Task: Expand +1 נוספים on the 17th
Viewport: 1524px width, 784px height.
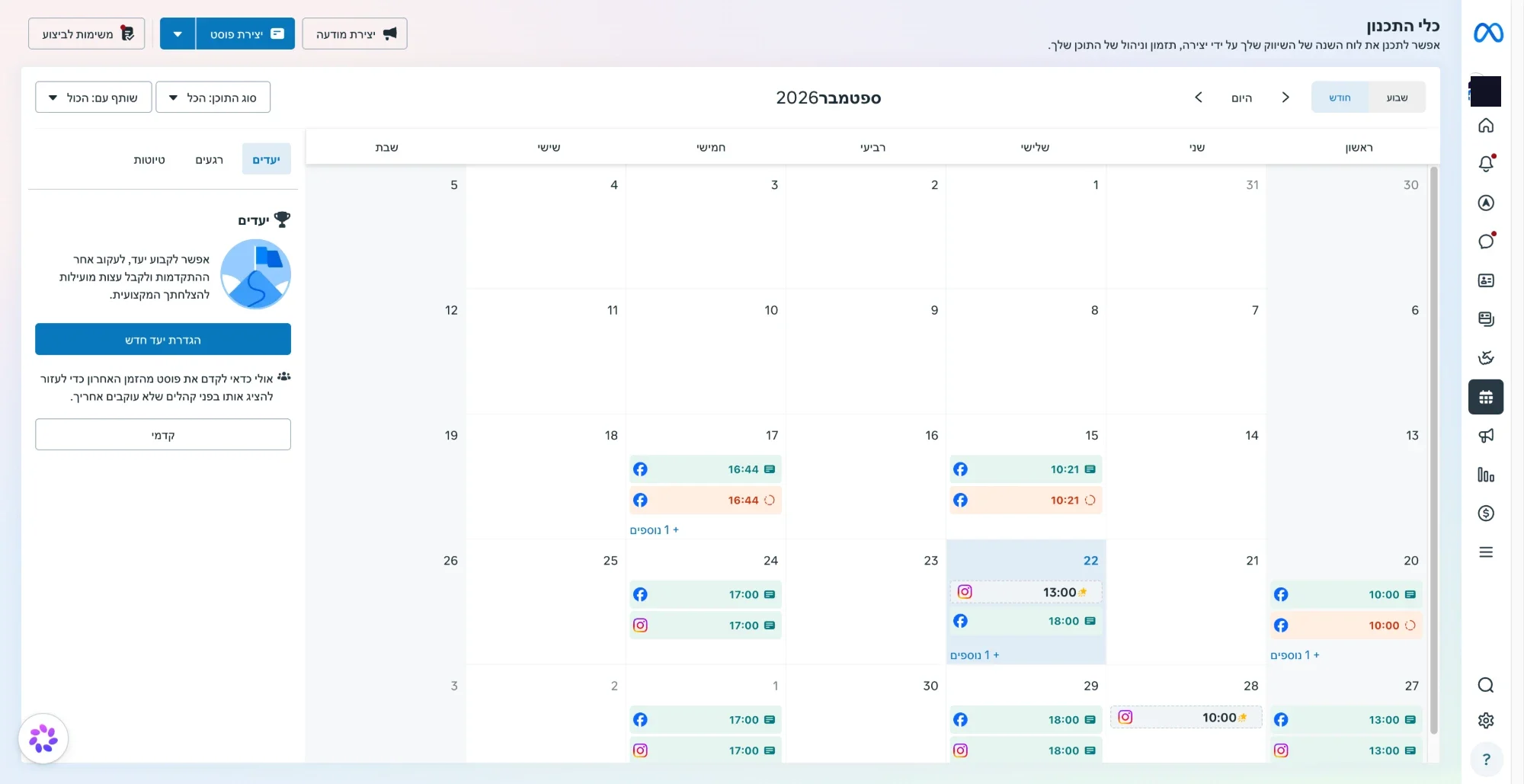Action: click(x=654, y=530)
